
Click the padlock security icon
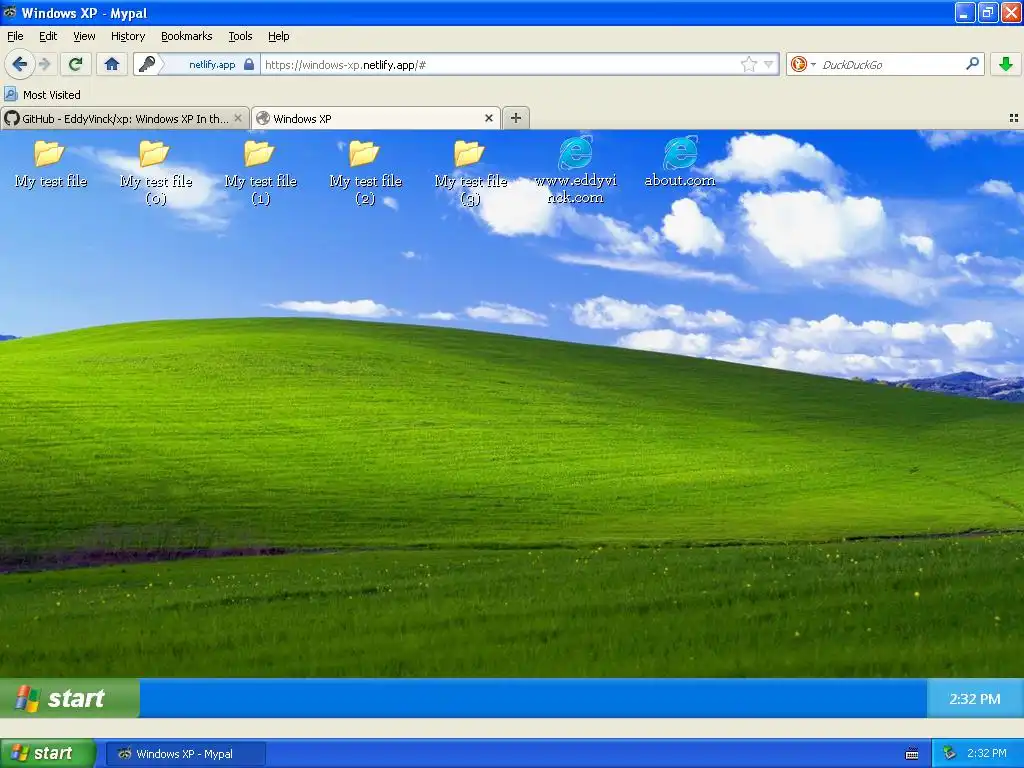tap(249, 64)
